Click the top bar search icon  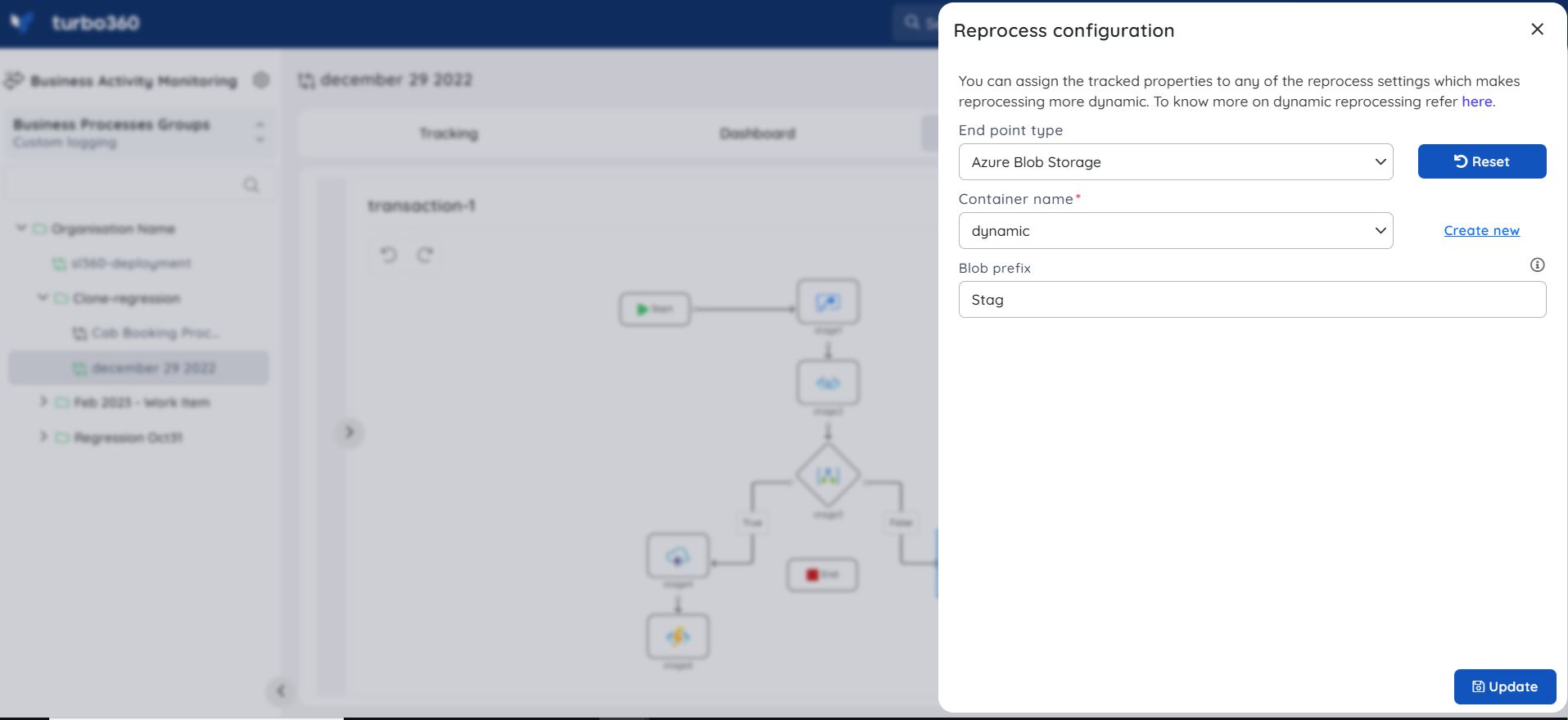point(911,22)
